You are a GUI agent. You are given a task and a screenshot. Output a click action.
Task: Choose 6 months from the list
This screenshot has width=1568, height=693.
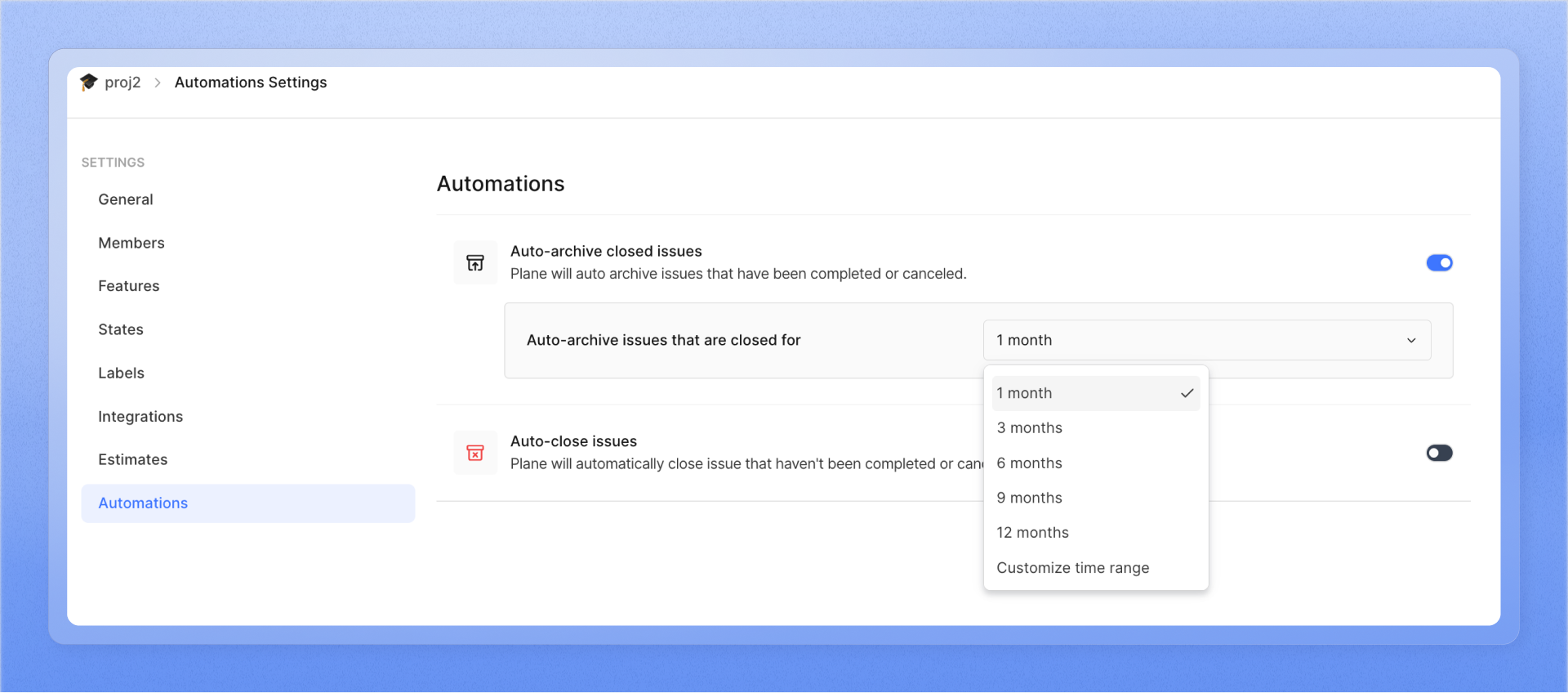[1096, 463]
